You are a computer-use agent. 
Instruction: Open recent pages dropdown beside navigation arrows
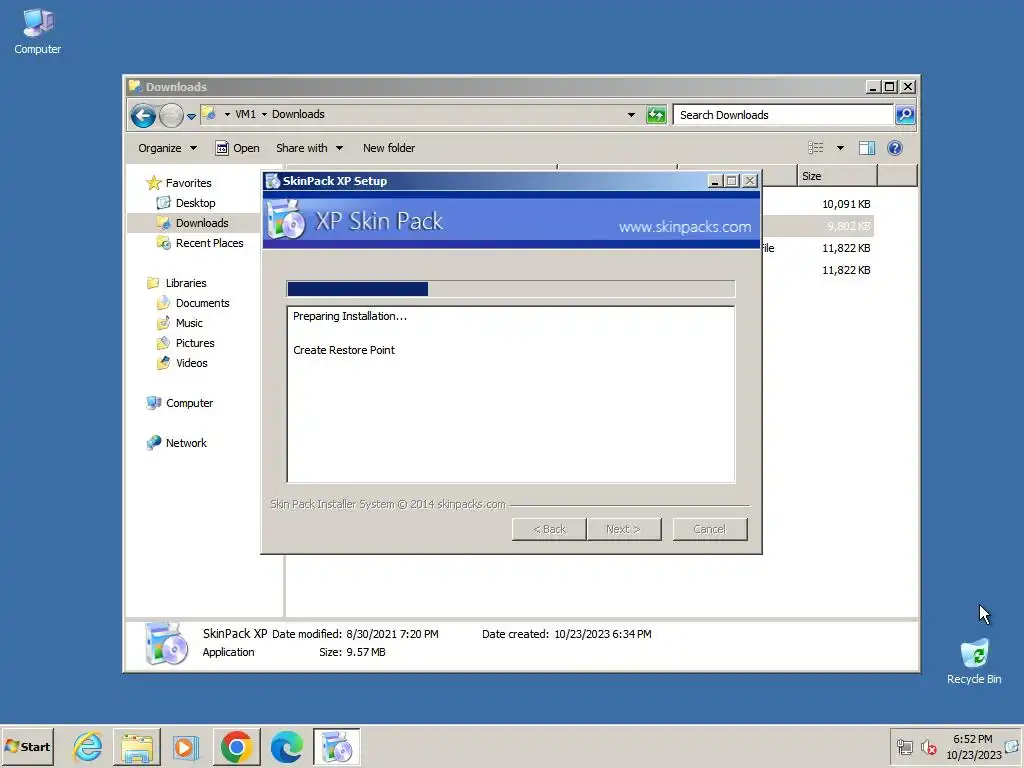[x=191, y=116]
